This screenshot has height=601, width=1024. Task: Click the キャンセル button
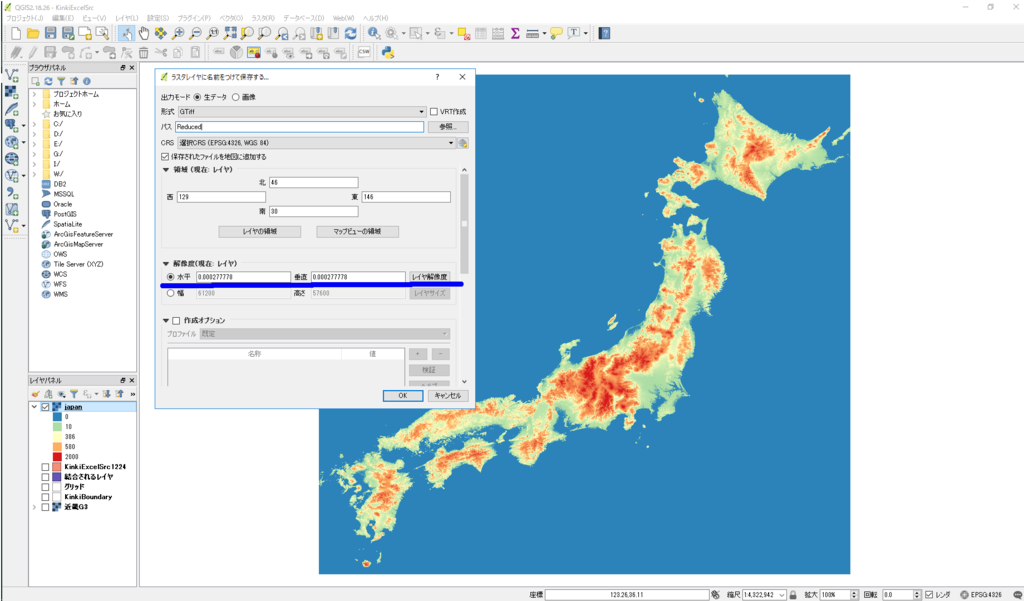[448, 396]
